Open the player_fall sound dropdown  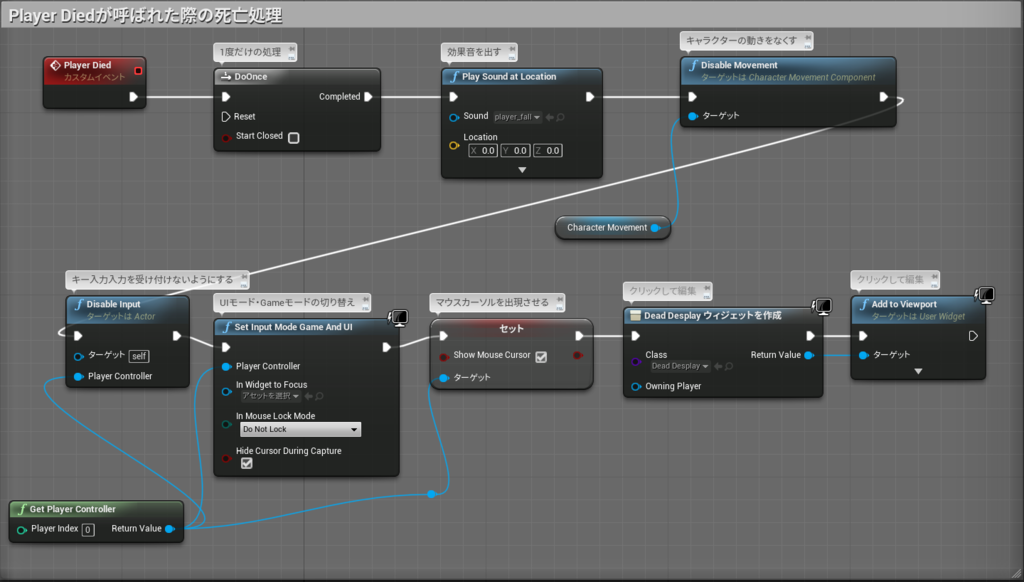click(517, 117)
